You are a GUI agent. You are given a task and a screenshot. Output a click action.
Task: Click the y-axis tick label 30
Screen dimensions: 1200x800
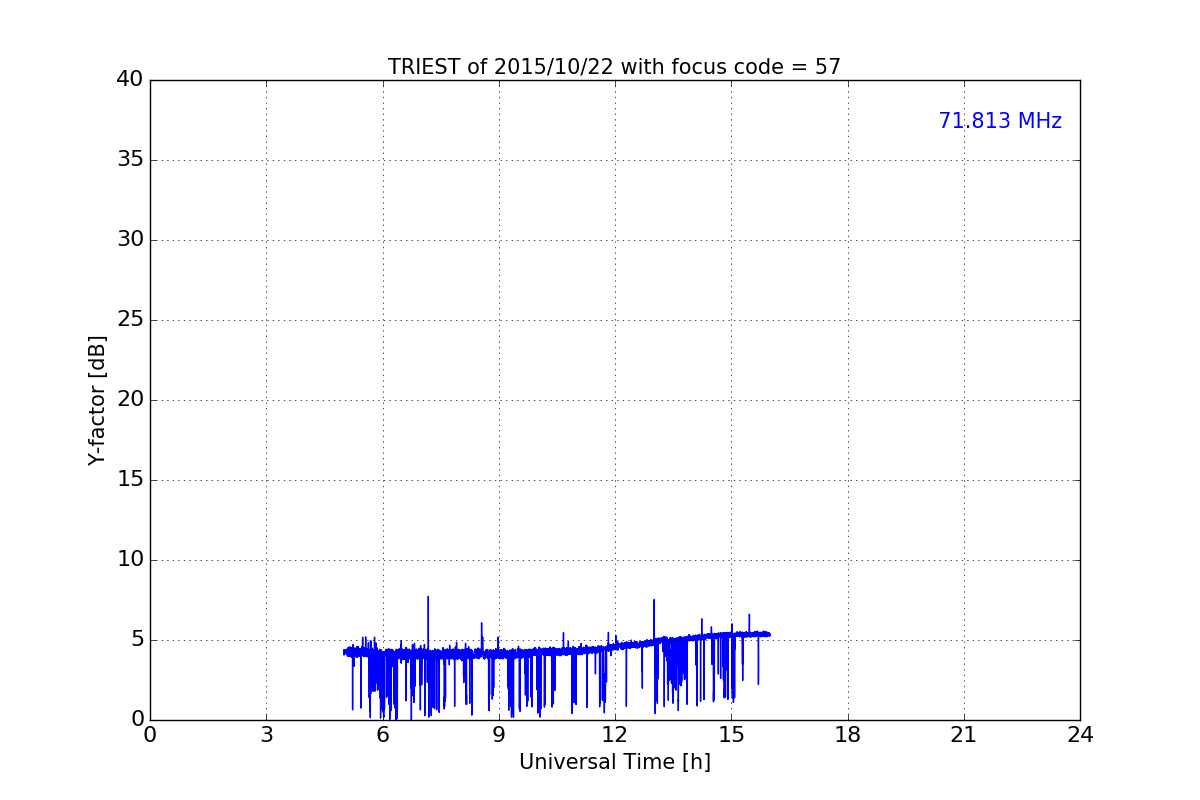click(x=130, y=240)
